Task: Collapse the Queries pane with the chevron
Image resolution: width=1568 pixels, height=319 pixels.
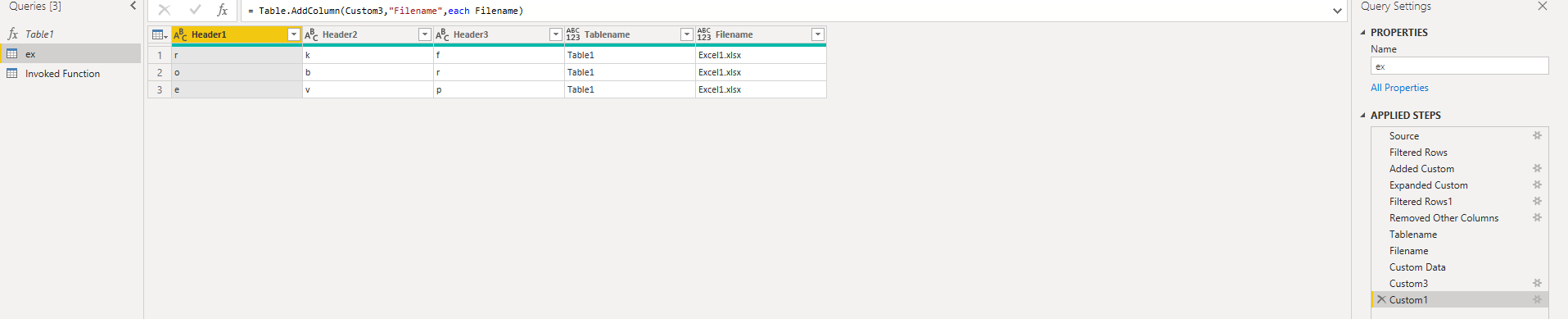Action: (133, 6)
